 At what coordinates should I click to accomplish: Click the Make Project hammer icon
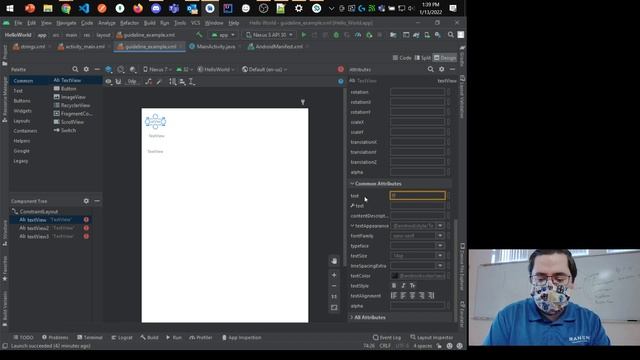click(x=199, y=35)
